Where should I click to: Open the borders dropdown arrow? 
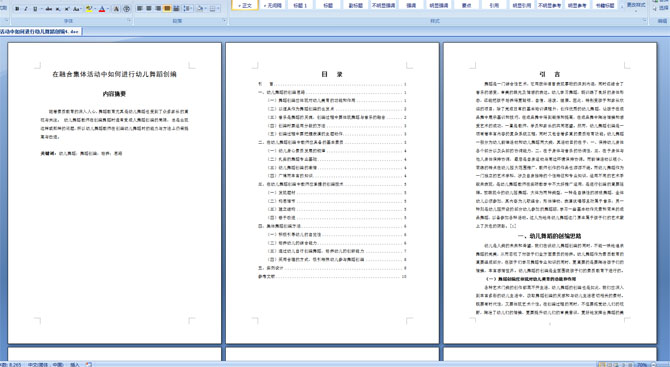[x=219, y=9]
